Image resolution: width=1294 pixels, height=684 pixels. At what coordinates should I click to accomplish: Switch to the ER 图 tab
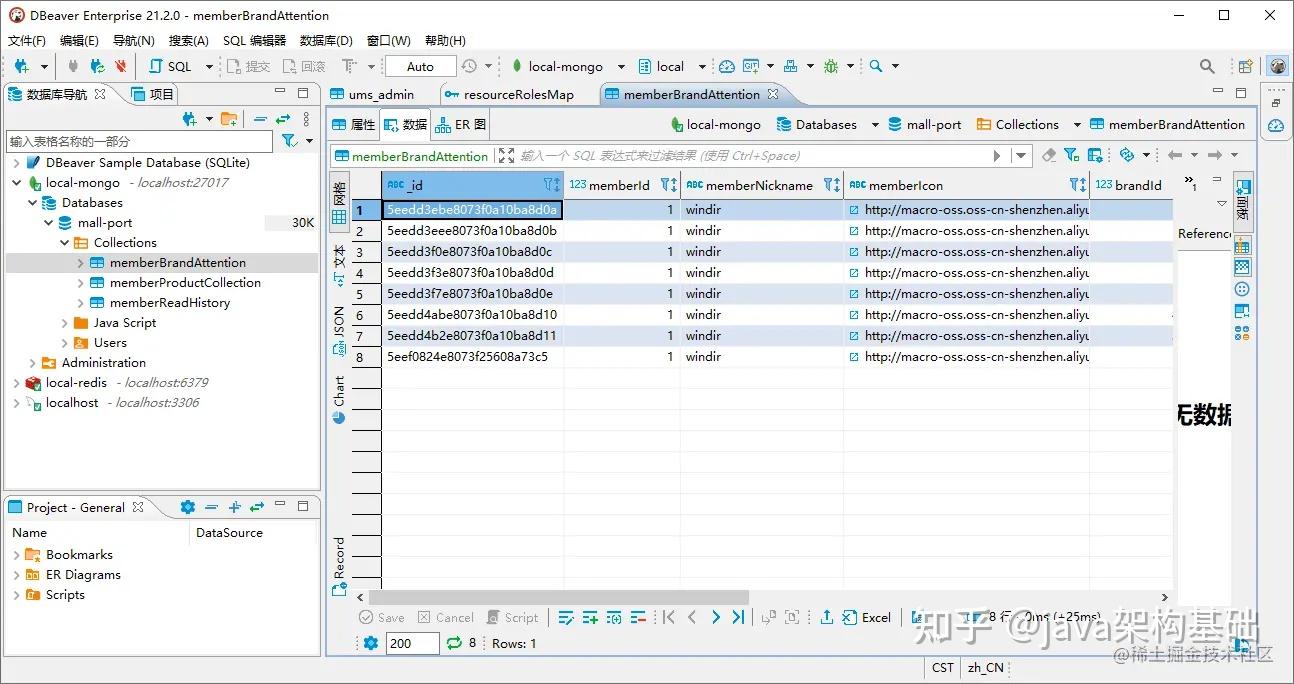461,125
